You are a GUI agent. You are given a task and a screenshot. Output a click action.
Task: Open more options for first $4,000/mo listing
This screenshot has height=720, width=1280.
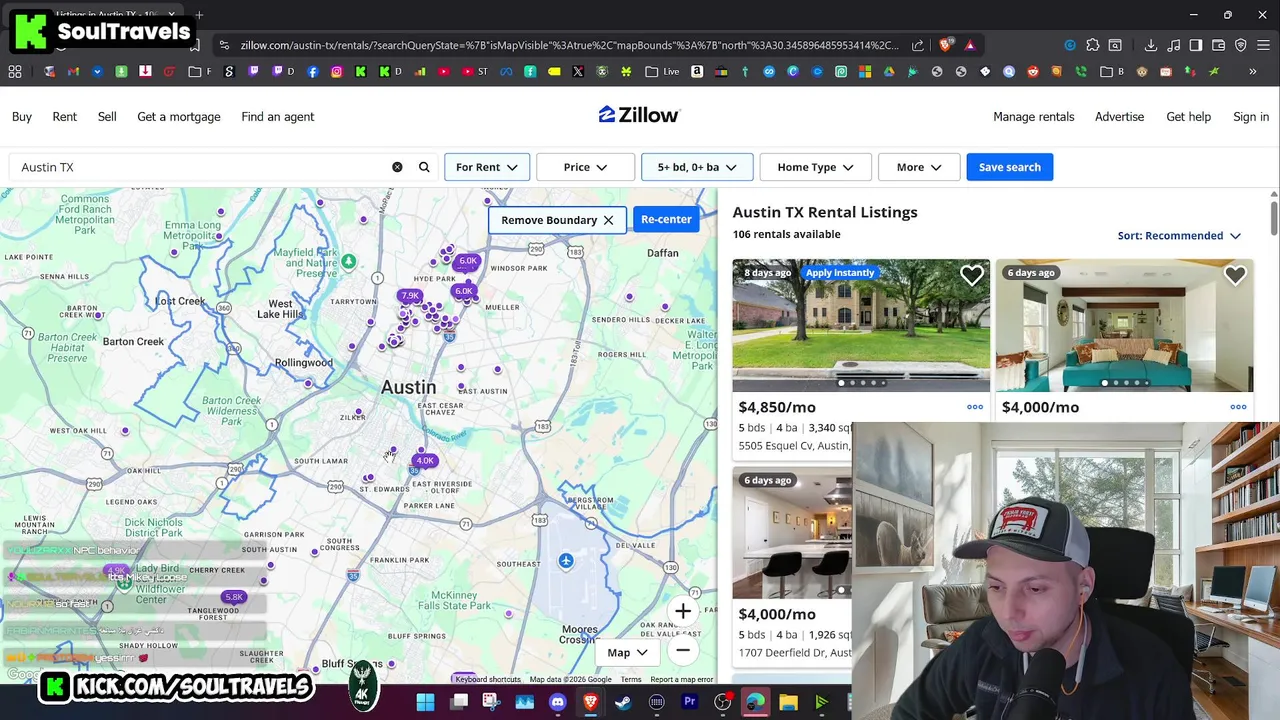[x=1238, y=407]
